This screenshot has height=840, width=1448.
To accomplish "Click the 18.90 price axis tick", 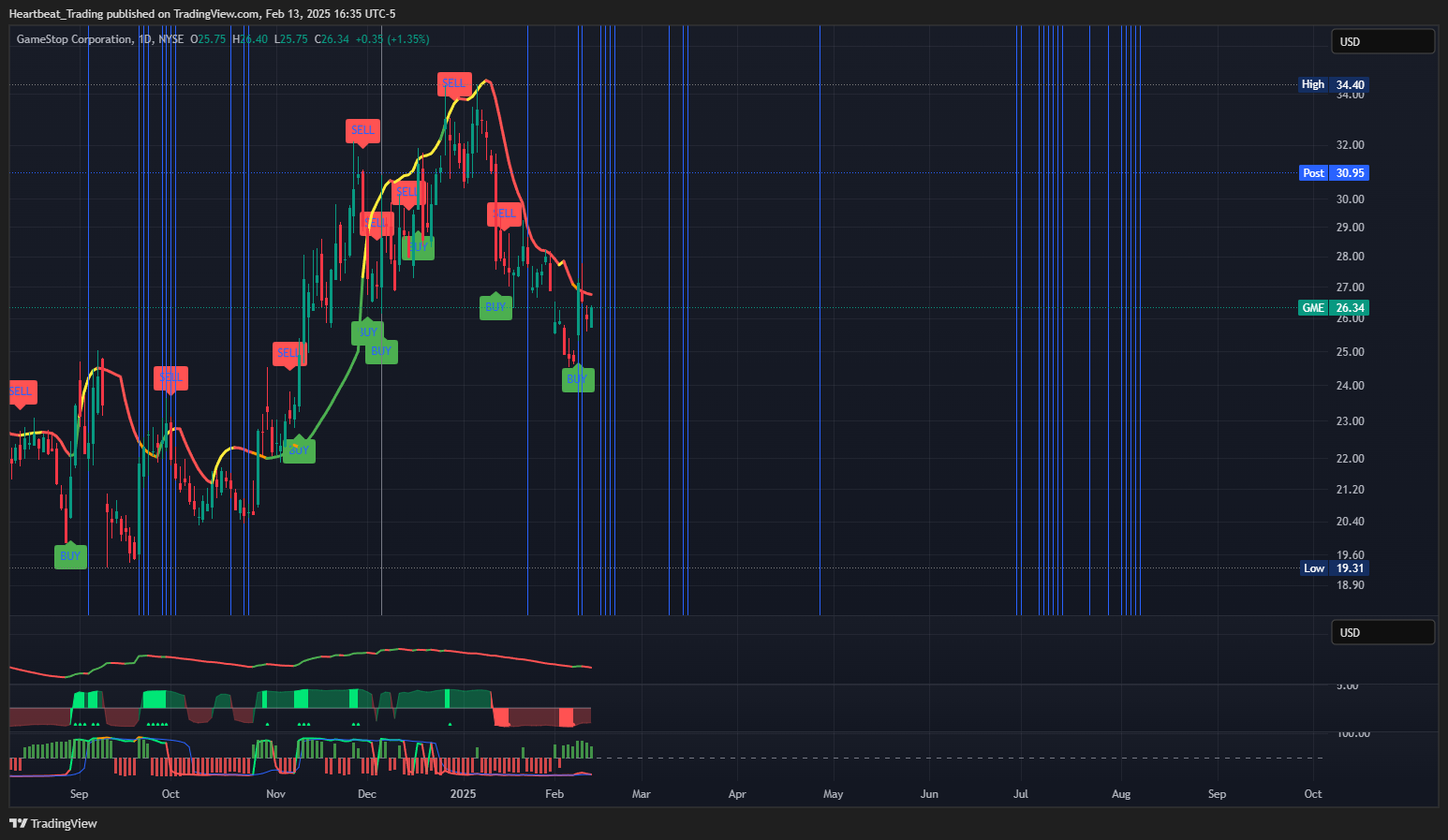I will coord(1350,585).
